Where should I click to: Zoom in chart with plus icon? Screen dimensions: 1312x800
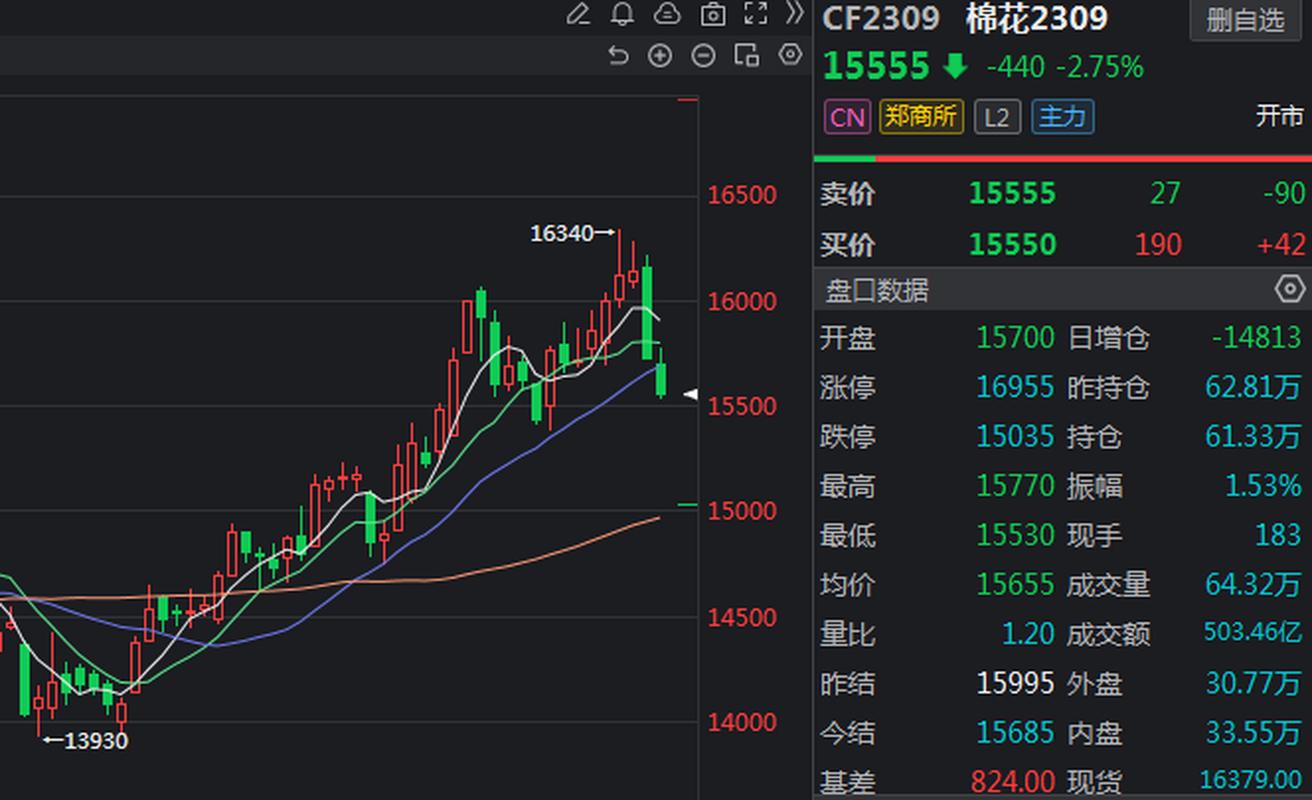660,56
